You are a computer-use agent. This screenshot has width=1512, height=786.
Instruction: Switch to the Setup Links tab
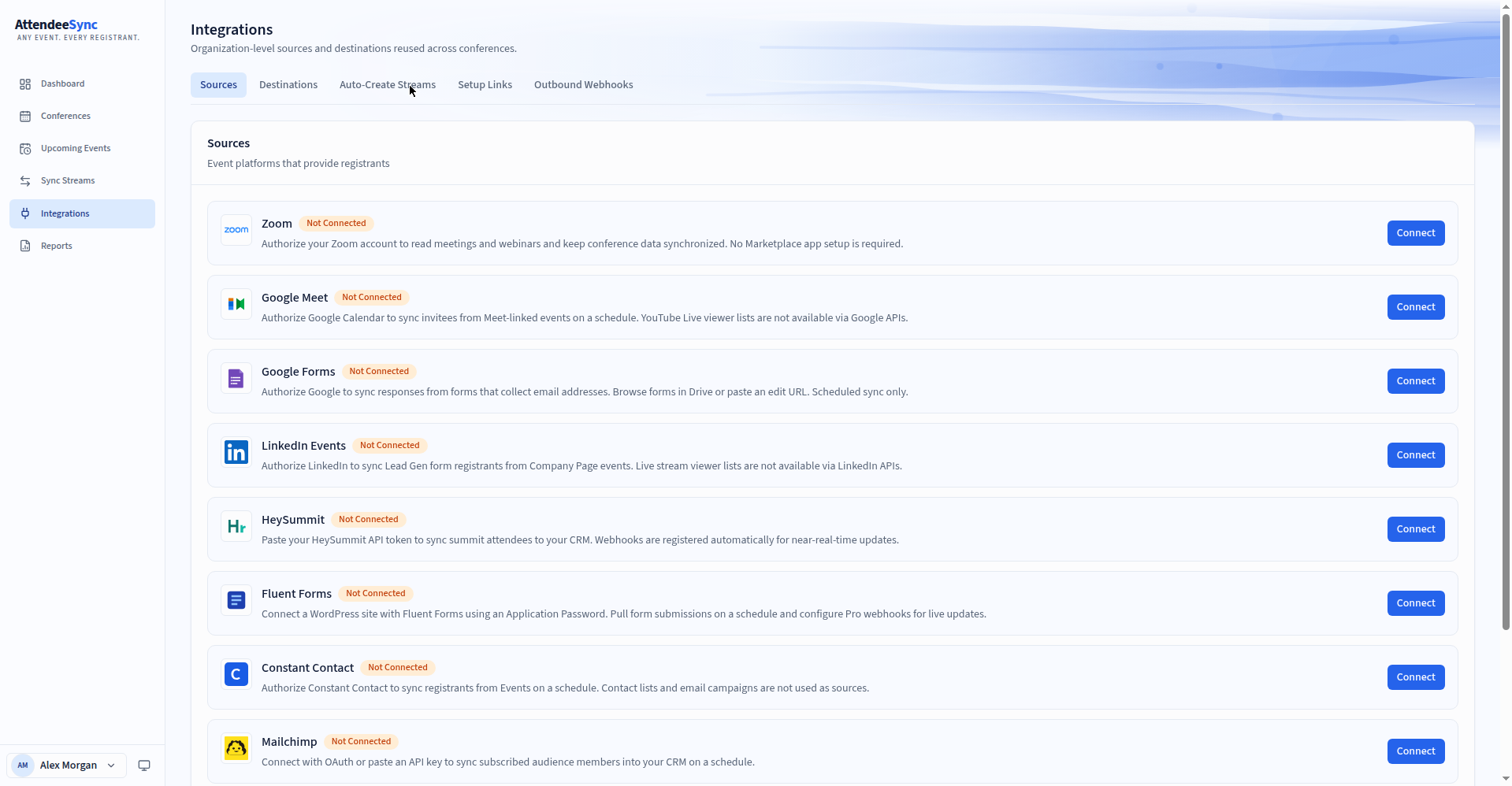coord(485,85)
